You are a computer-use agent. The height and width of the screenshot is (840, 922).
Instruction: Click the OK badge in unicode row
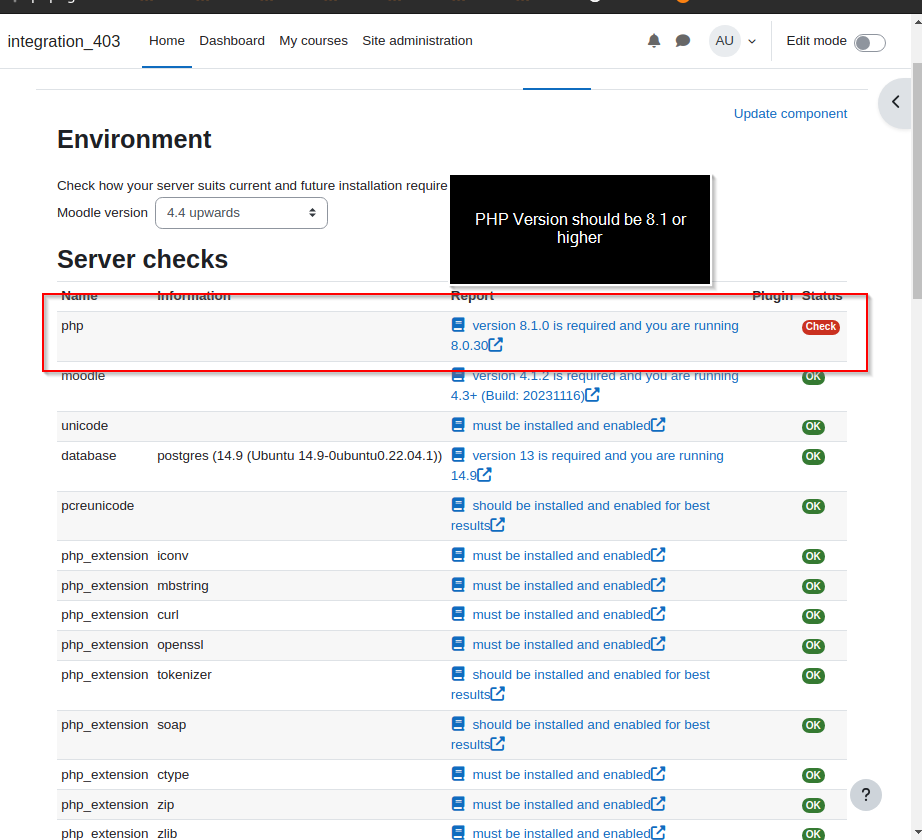813,427
